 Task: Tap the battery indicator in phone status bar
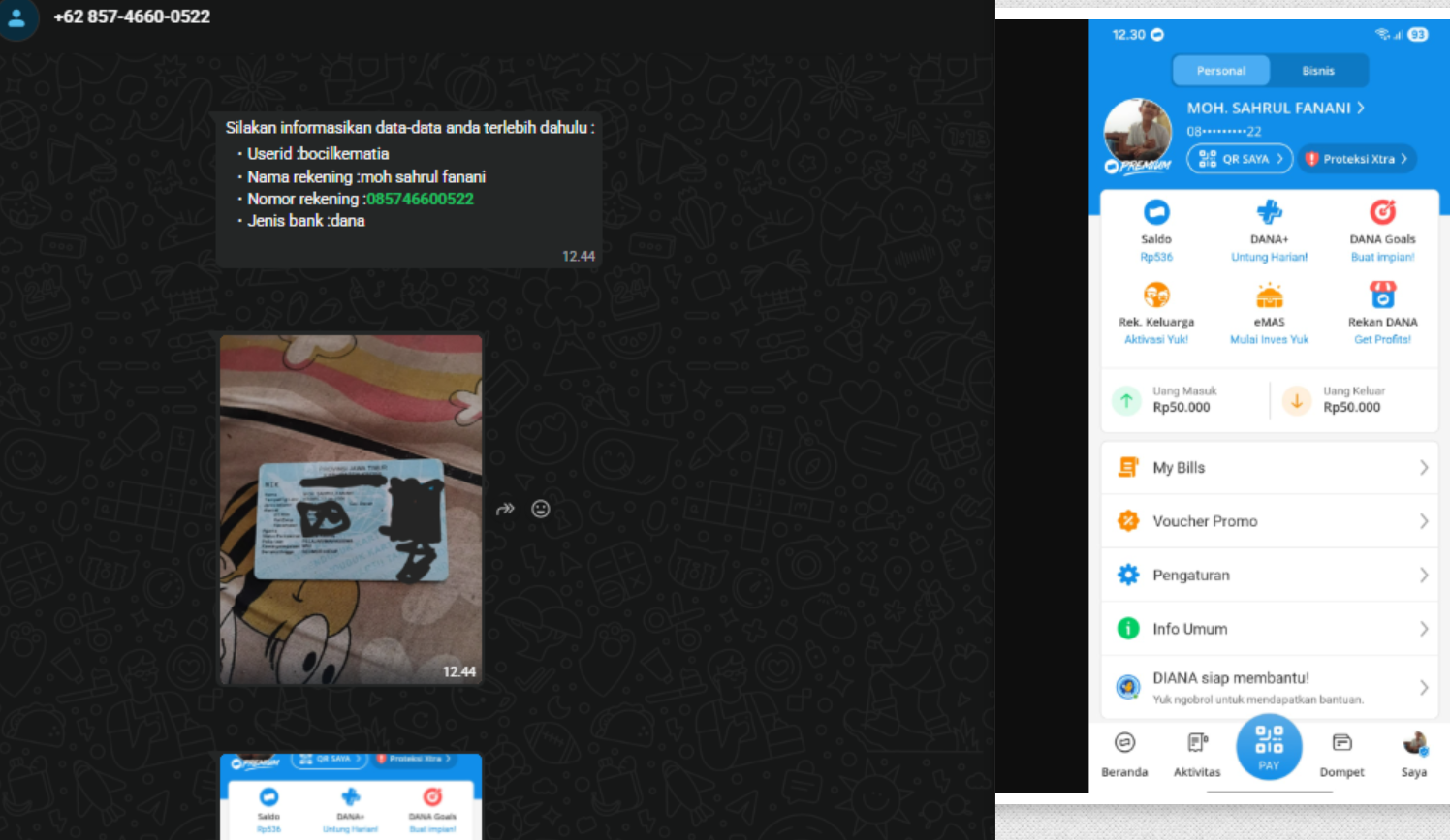[x=1418, y=34]
